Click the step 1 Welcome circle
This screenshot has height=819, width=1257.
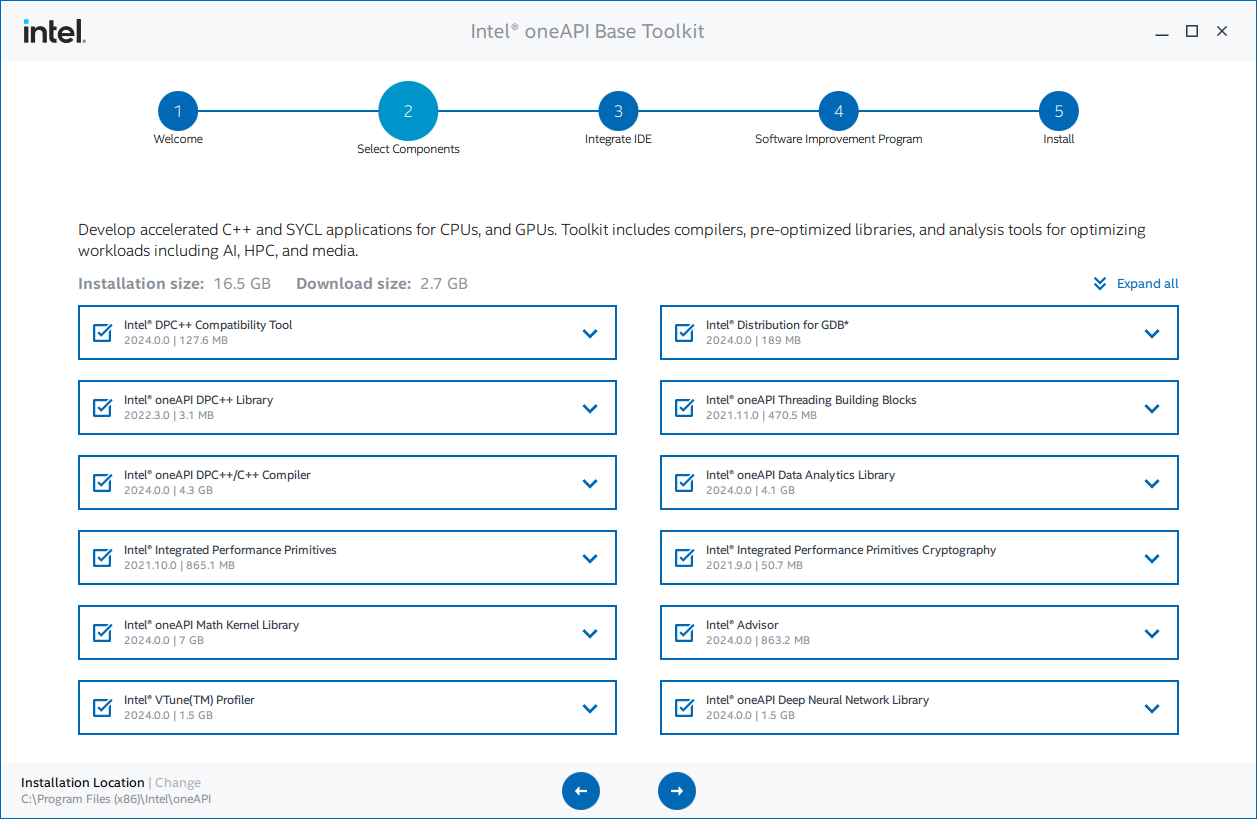tap(178, 112)
